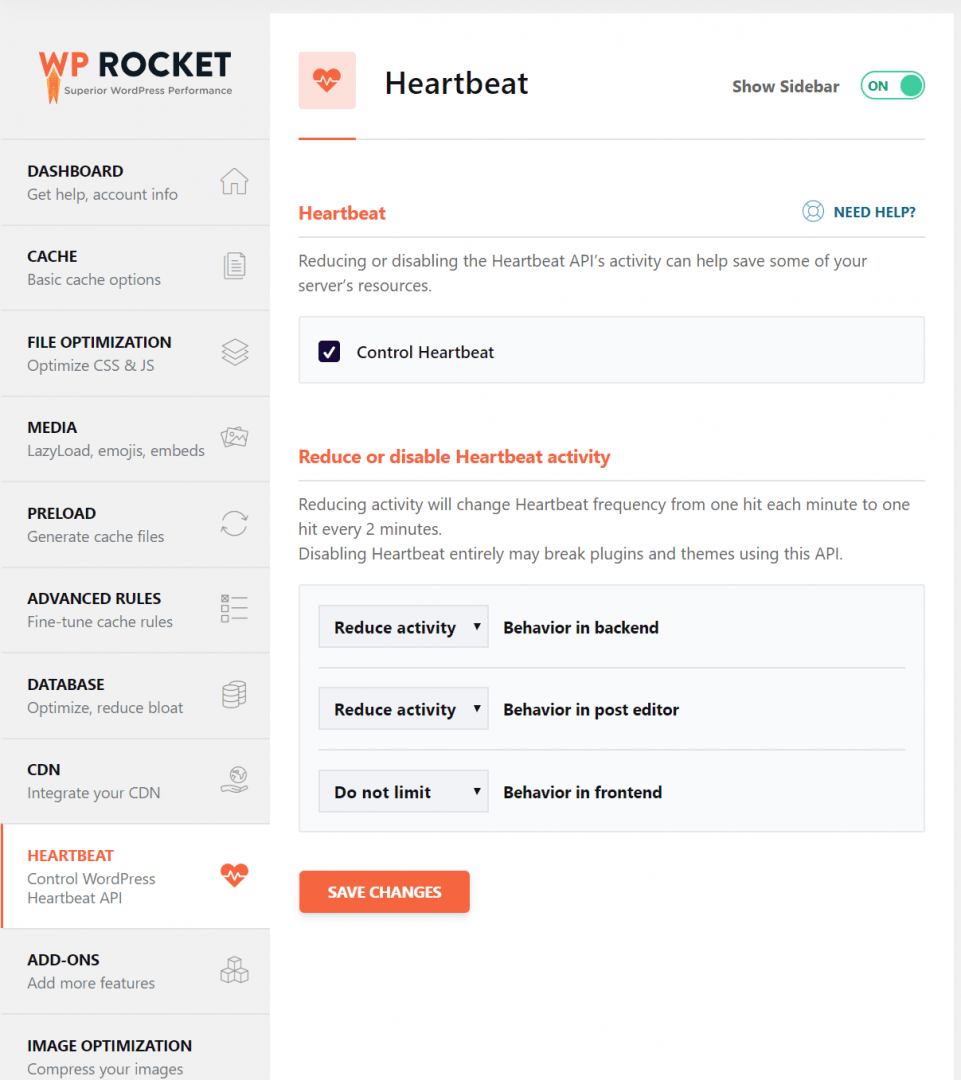The image size is (961, 1080).
Task: Open the Advanced Rules settings section
Action: click(120, 609)
